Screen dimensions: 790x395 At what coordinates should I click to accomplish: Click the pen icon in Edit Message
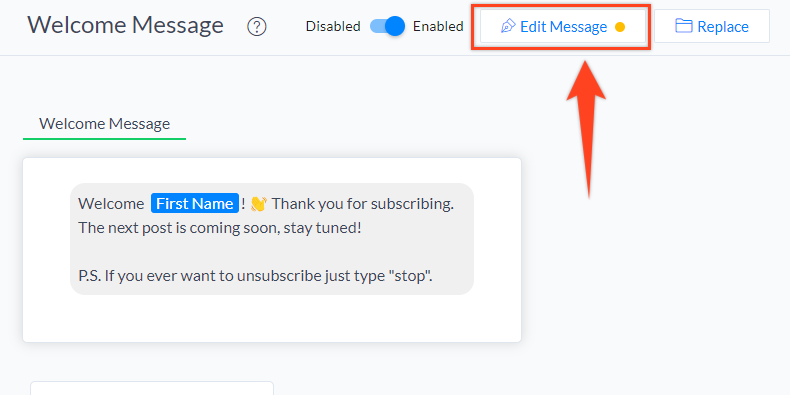click(x=508, y=26)
